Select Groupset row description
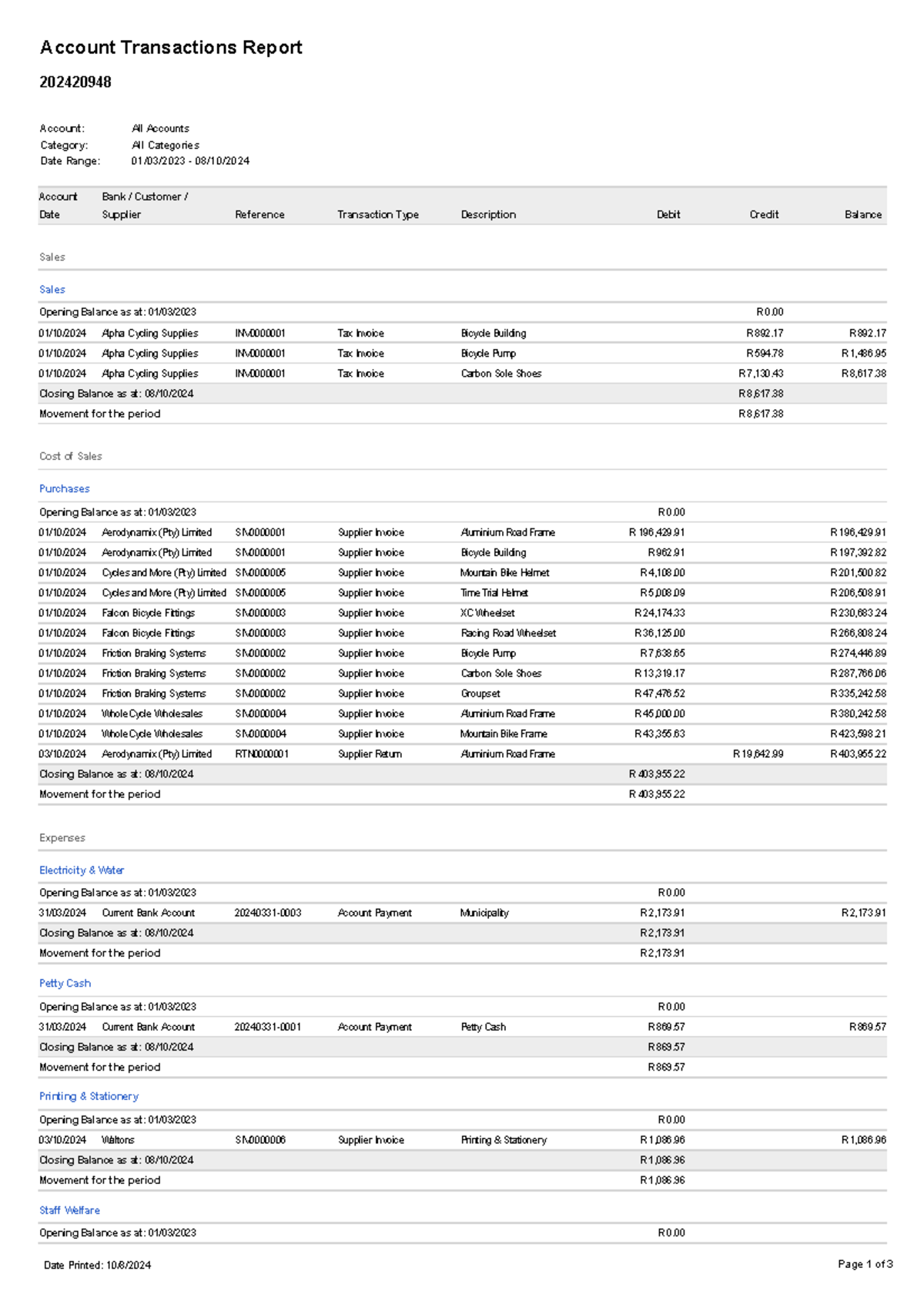The width and height of the screenshot is (924, 1308). click(x=480, y=693)
